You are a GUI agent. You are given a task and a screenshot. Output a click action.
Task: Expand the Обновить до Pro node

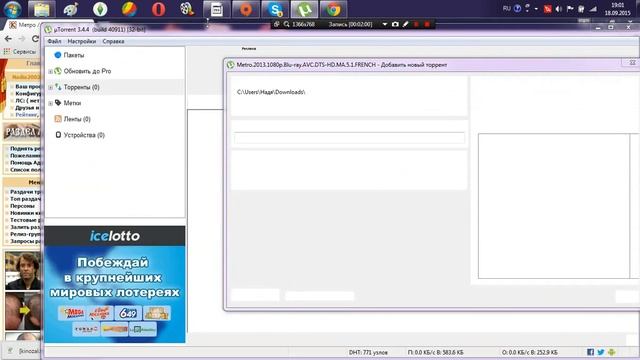pyautogui.click(x=50, y=71)
